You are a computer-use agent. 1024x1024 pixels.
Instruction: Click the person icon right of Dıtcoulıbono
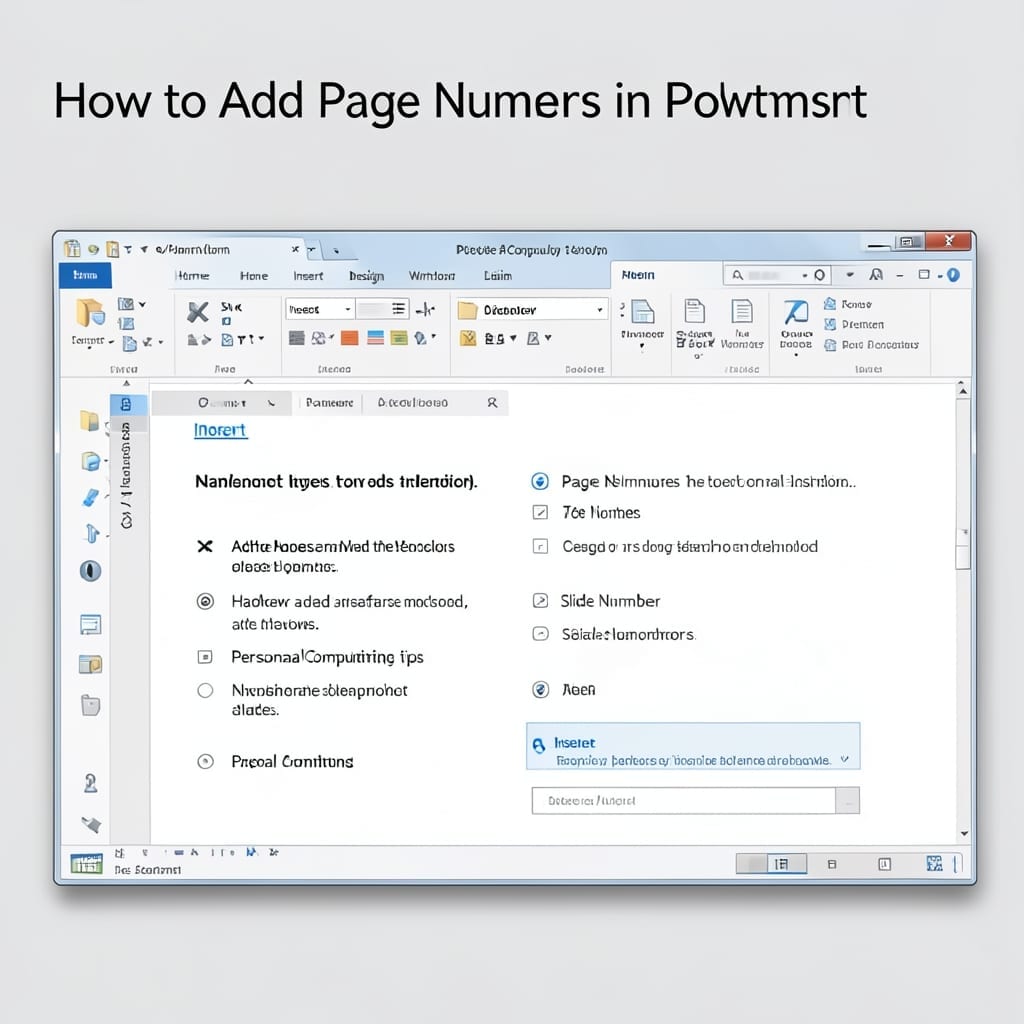coord(492,403)
